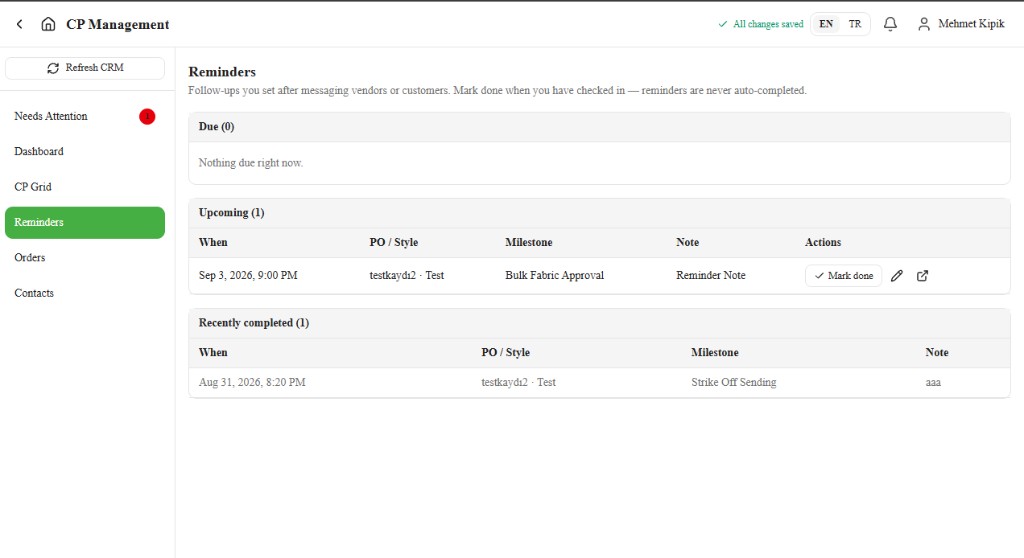
Task: Click the Mehmet Kipik user name
Action: pos(971,24)
